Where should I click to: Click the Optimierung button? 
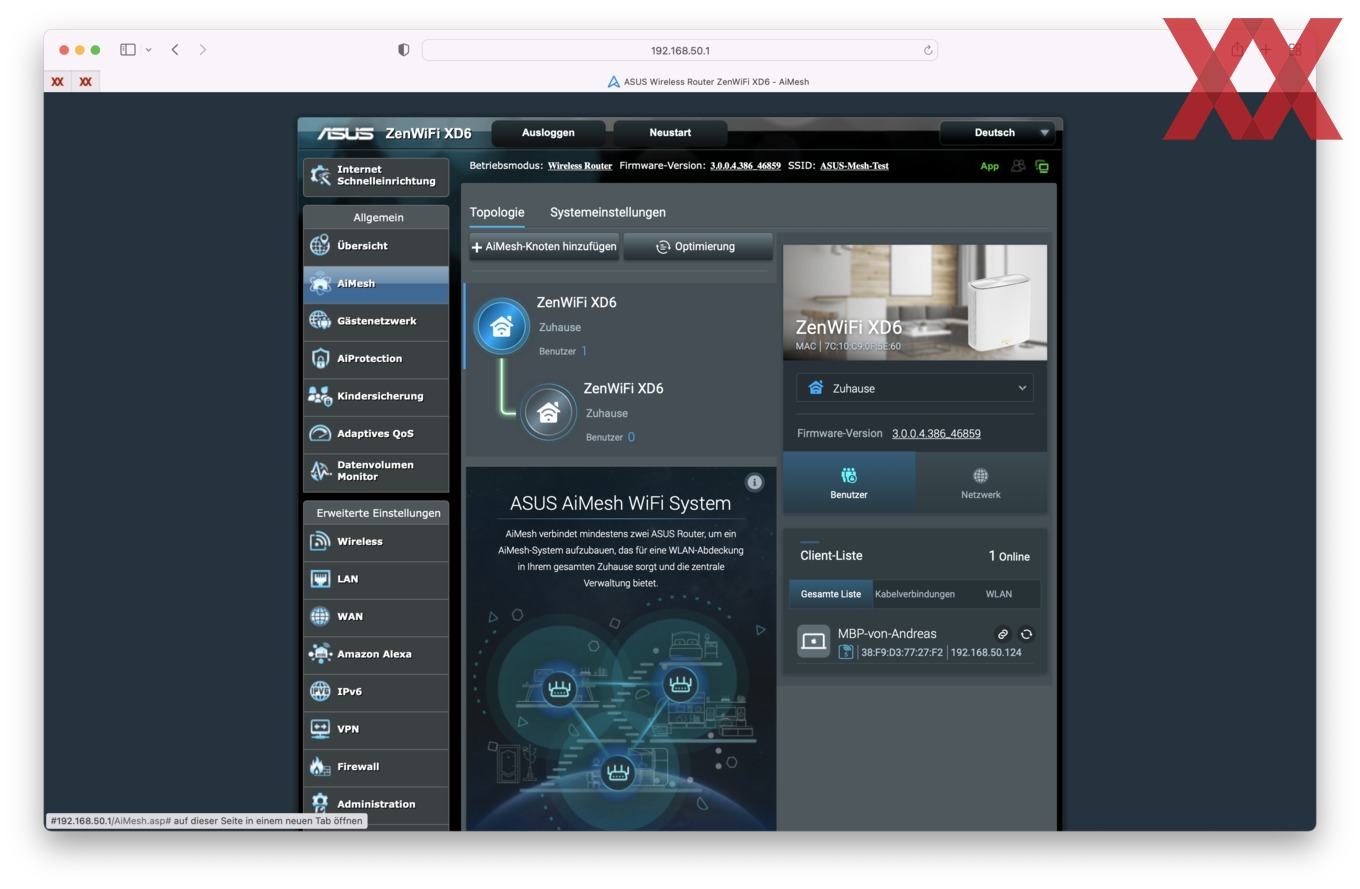click(698, 247)
